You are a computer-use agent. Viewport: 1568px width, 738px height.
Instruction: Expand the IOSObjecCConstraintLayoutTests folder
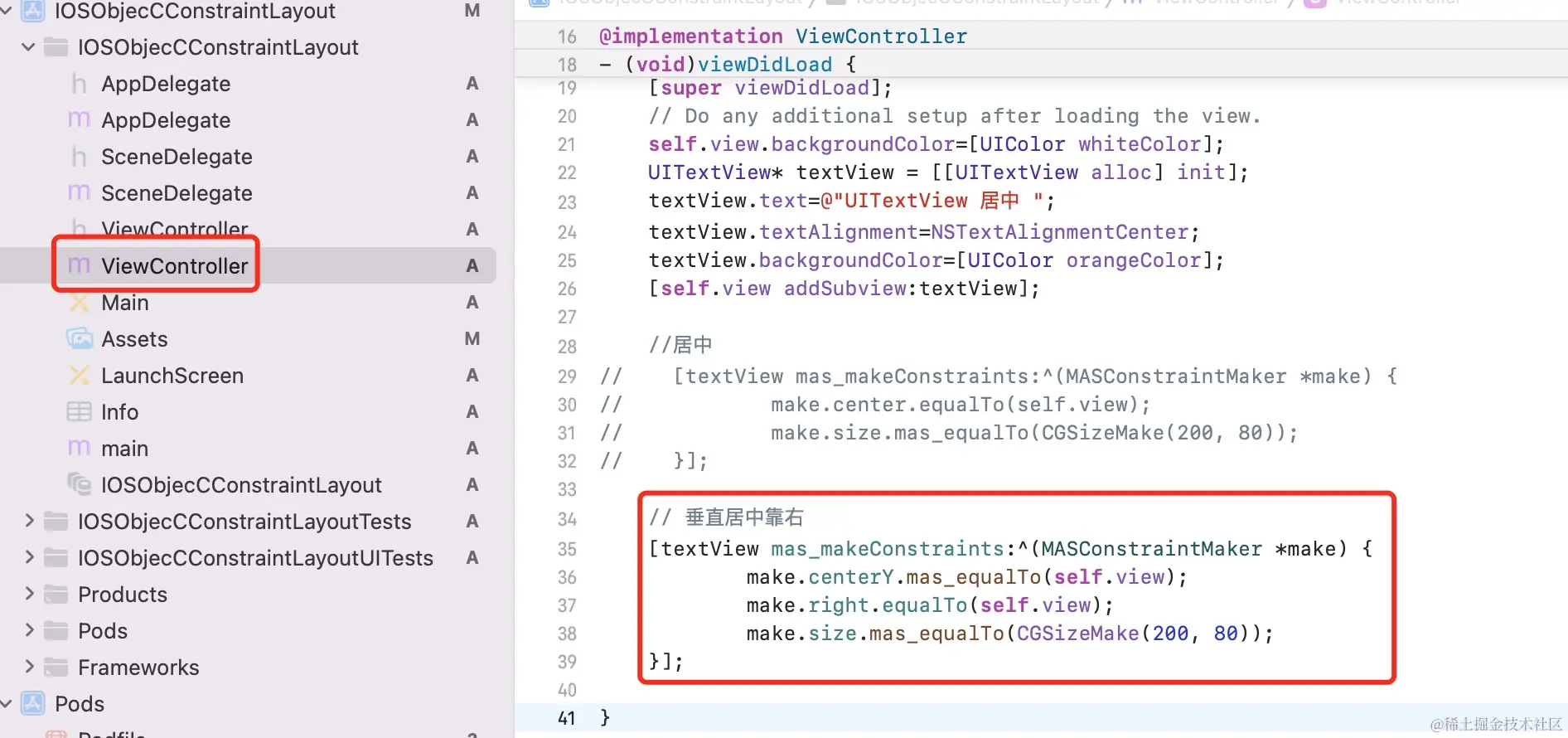click(x=30, y=521)
